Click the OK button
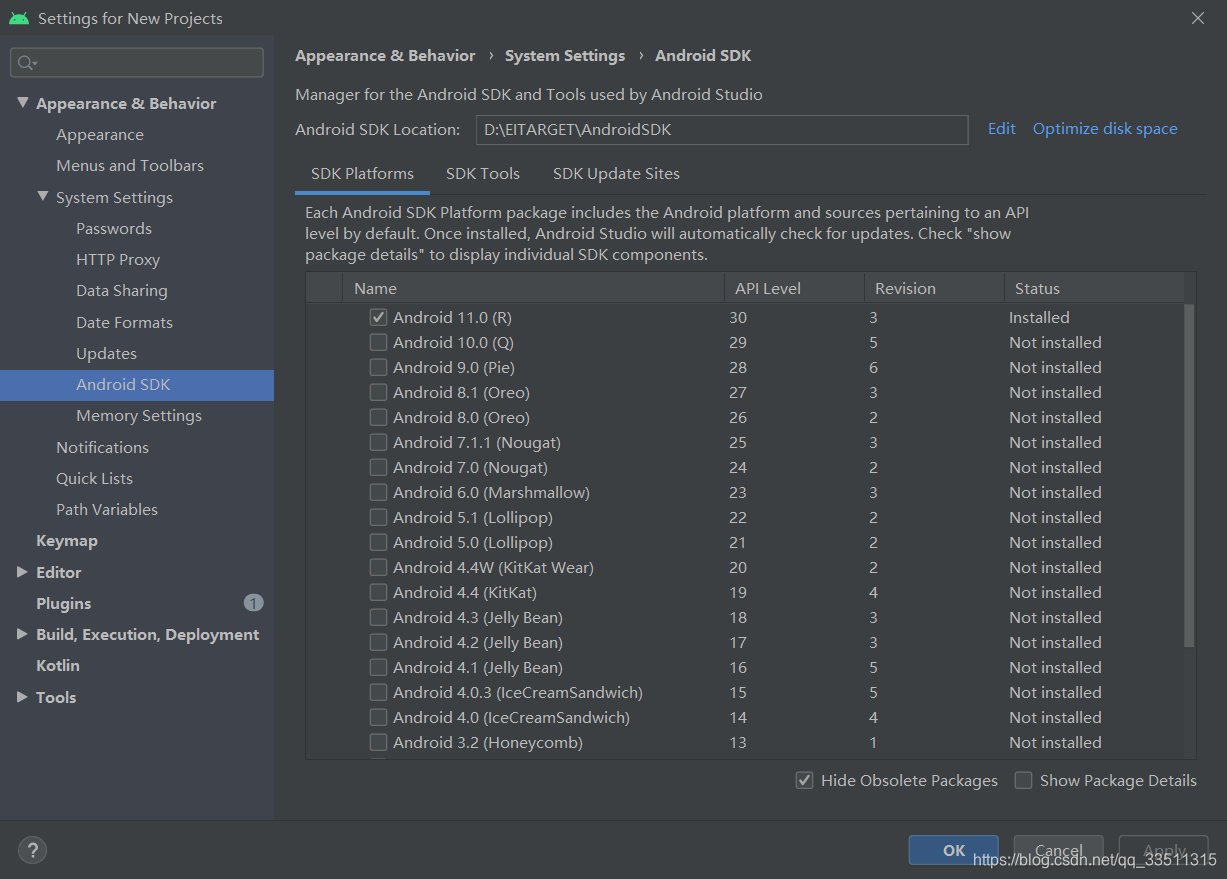Screen dimensions: 1227x879 pyautogui.click(x=953, y=850)
